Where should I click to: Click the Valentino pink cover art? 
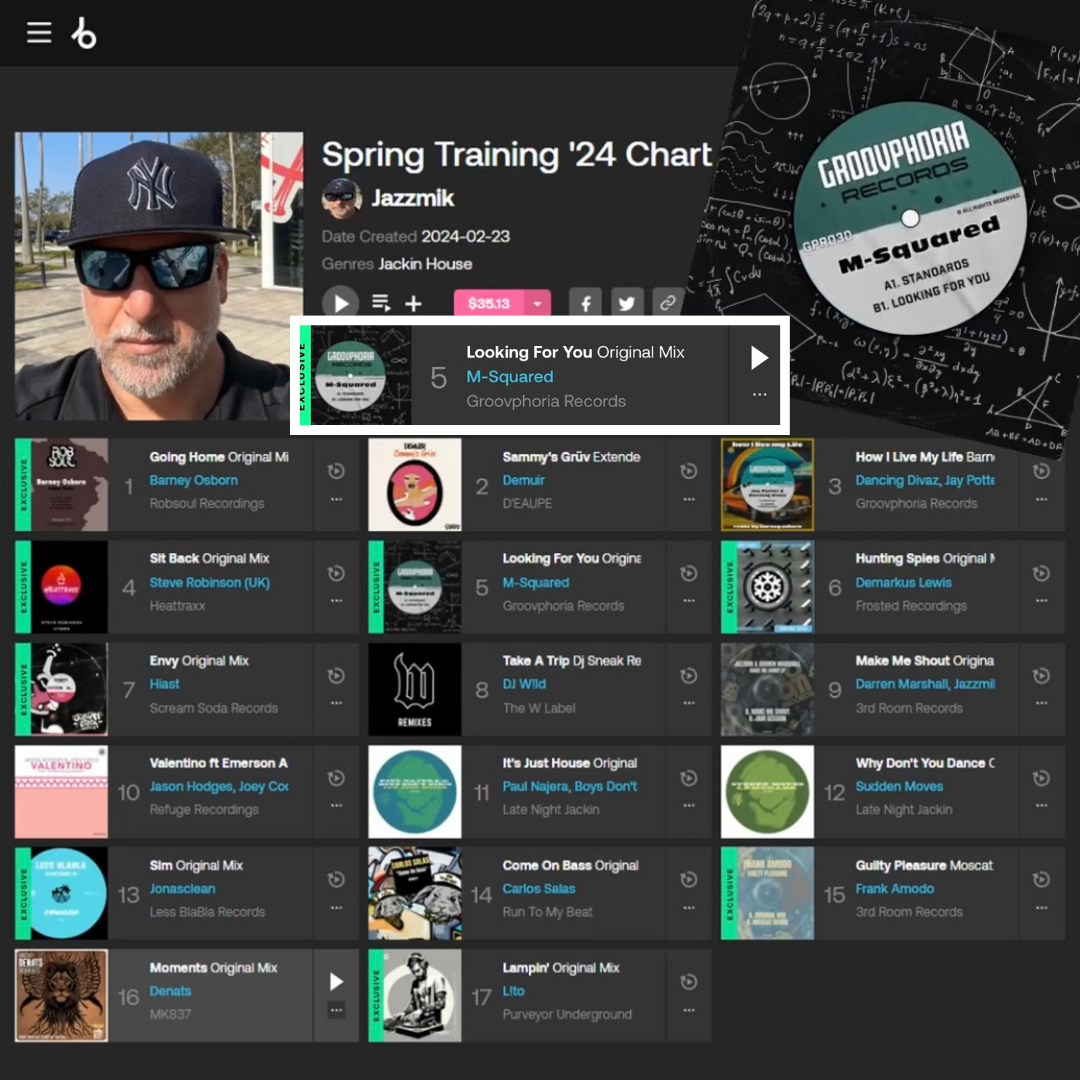click(x=61, y=791)
